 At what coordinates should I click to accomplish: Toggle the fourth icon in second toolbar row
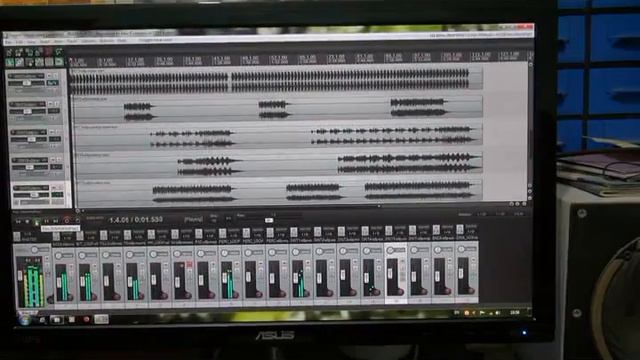(39, 62)
